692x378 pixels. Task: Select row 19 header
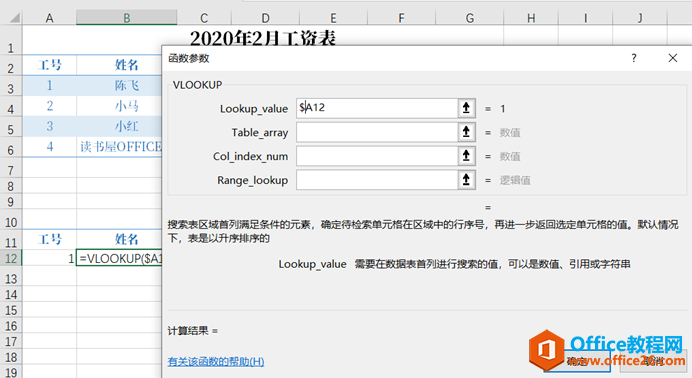(x=11, y=372)
